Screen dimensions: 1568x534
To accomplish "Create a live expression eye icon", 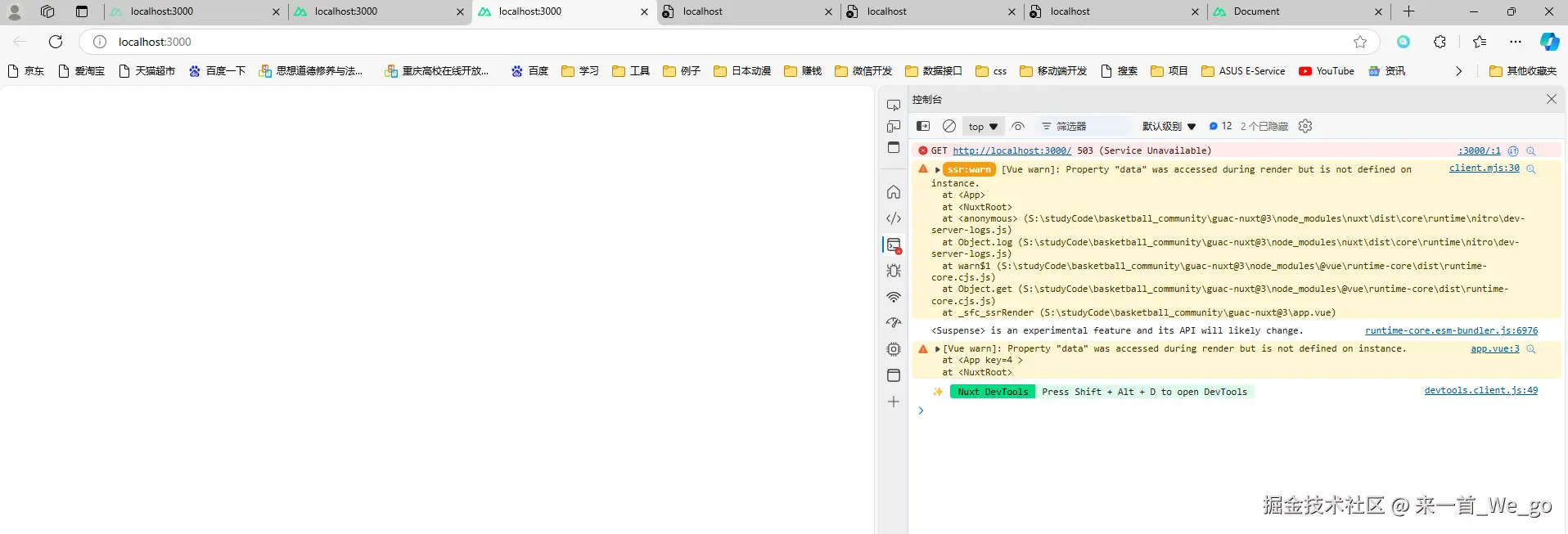I will click(1018, 126).
